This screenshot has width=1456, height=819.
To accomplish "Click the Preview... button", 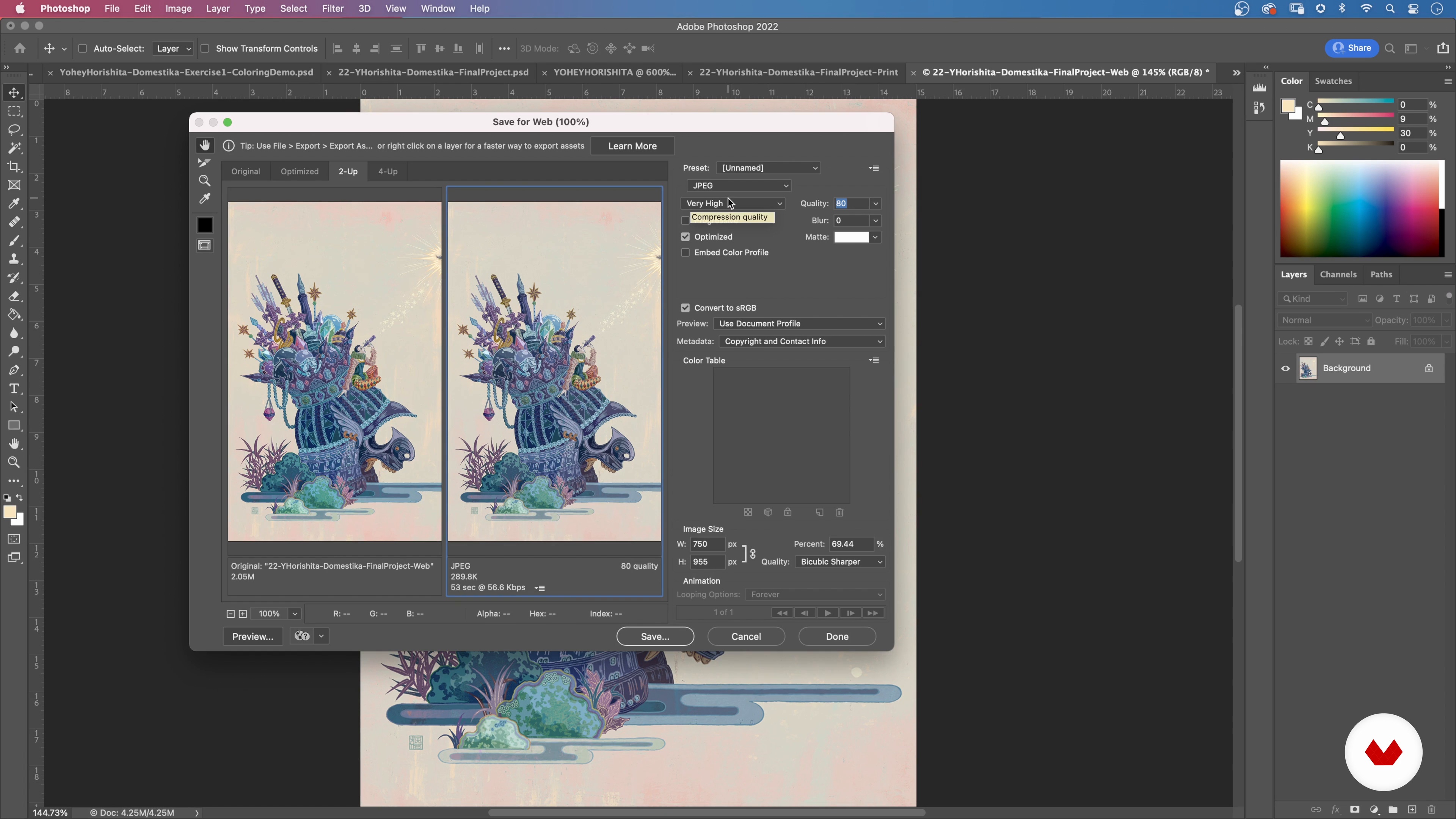I will pos(253,637).
